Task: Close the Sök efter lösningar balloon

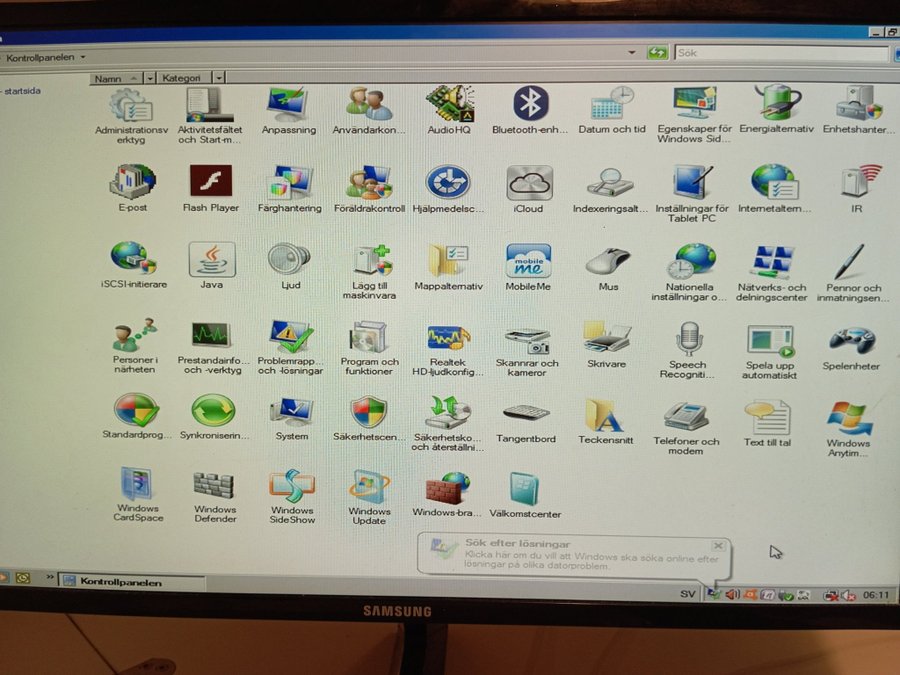Action: 717,545
